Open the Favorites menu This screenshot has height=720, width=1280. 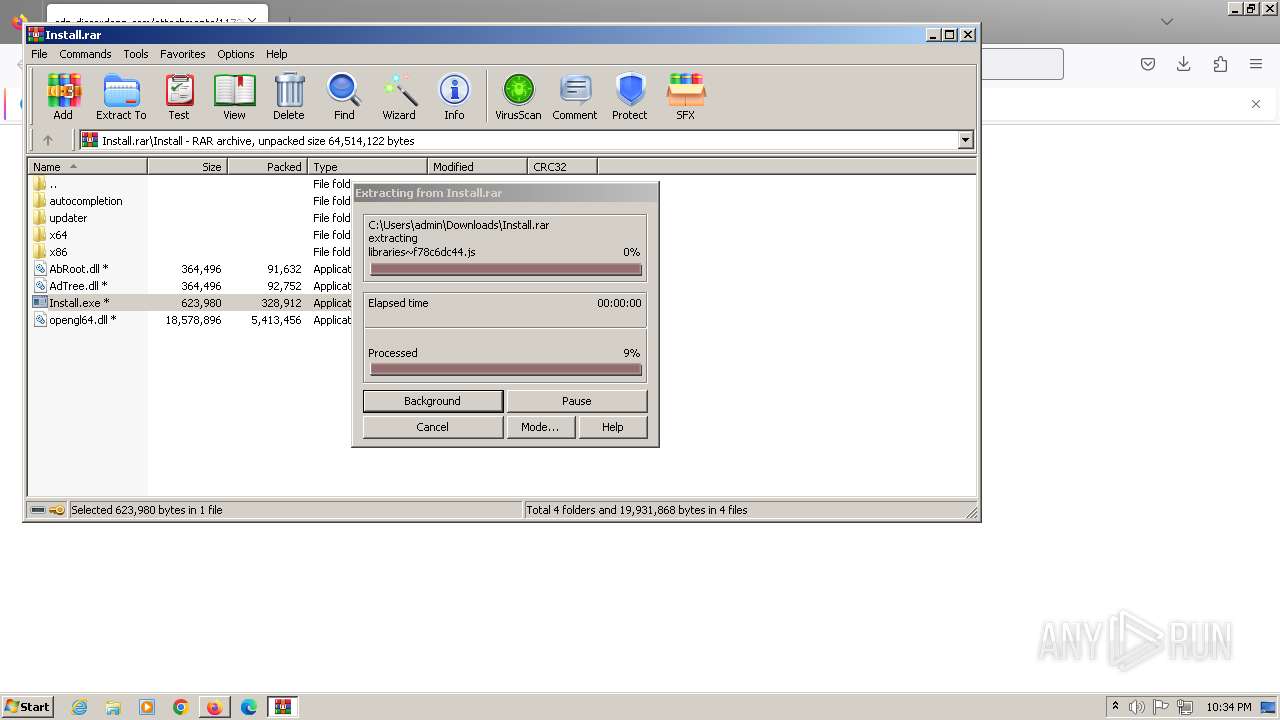[183, 54]
